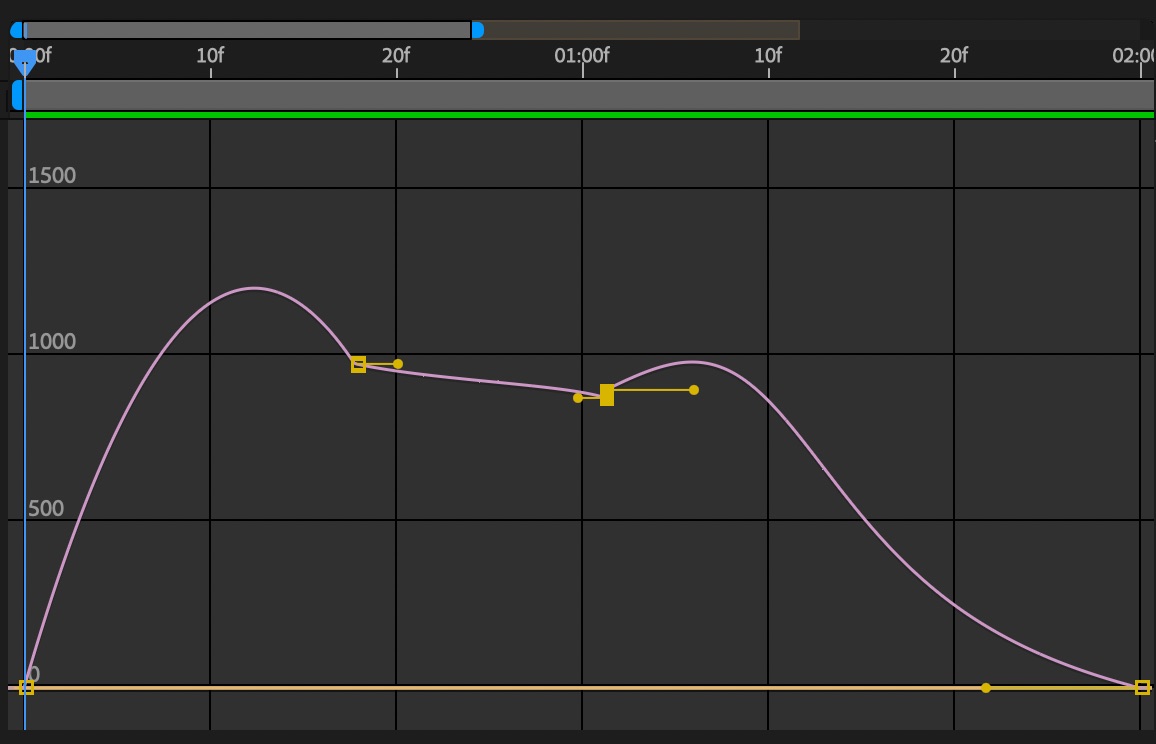Click the solid keyframe's right bezier handle
1156x744 pixels.
point(694,390)
